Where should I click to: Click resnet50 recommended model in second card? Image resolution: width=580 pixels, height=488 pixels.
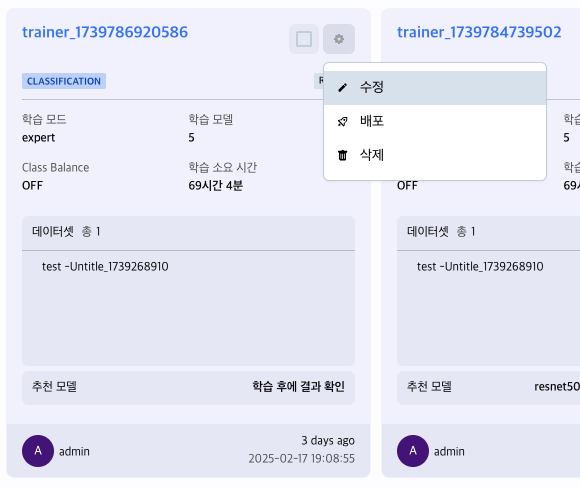557,387
